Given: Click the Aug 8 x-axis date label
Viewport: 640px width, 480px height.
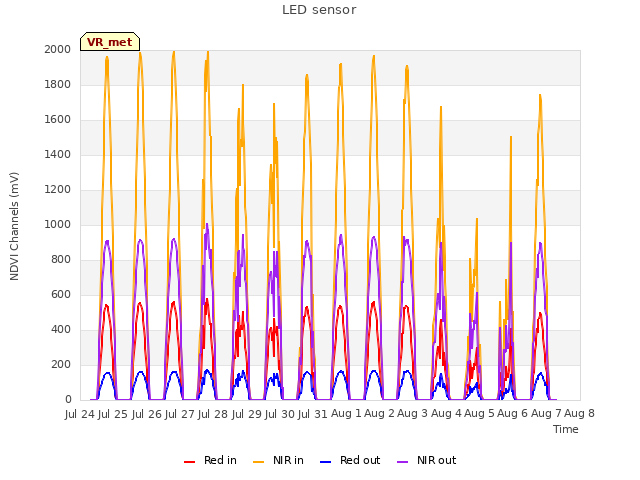Looking at the screenshot, I should click(x=580, y=414).
